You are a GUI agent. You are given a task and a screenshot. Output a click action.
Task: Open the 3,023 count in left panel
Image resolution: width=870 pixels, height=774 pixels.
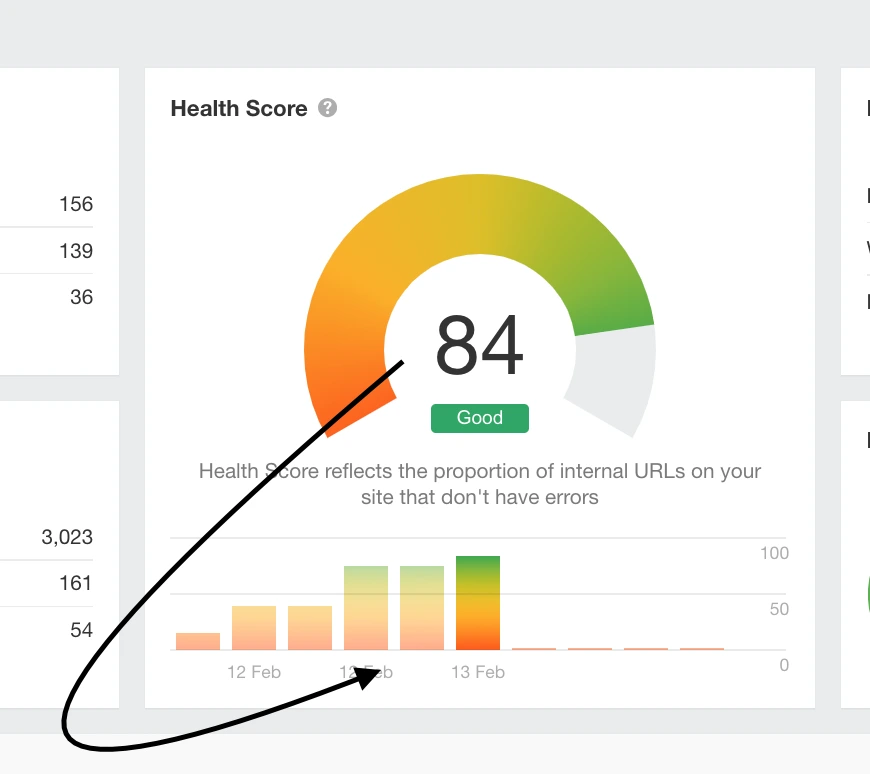pyautogui.click(x=67, y=537)
